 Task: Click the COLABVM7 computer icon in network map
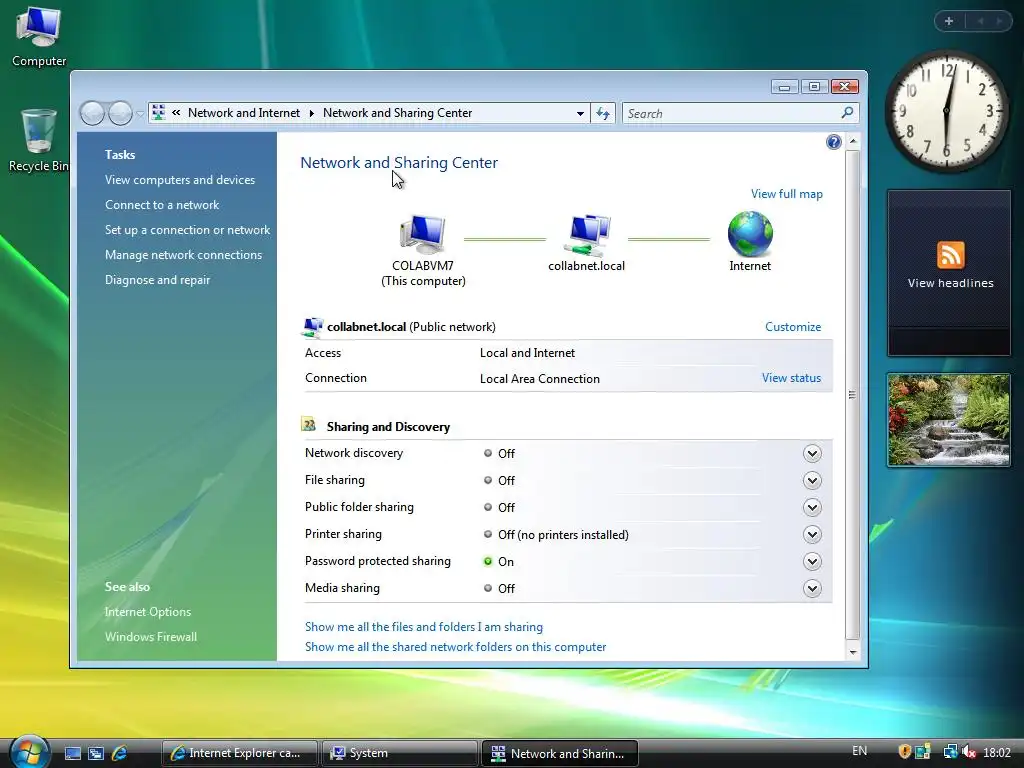point(423,234)
